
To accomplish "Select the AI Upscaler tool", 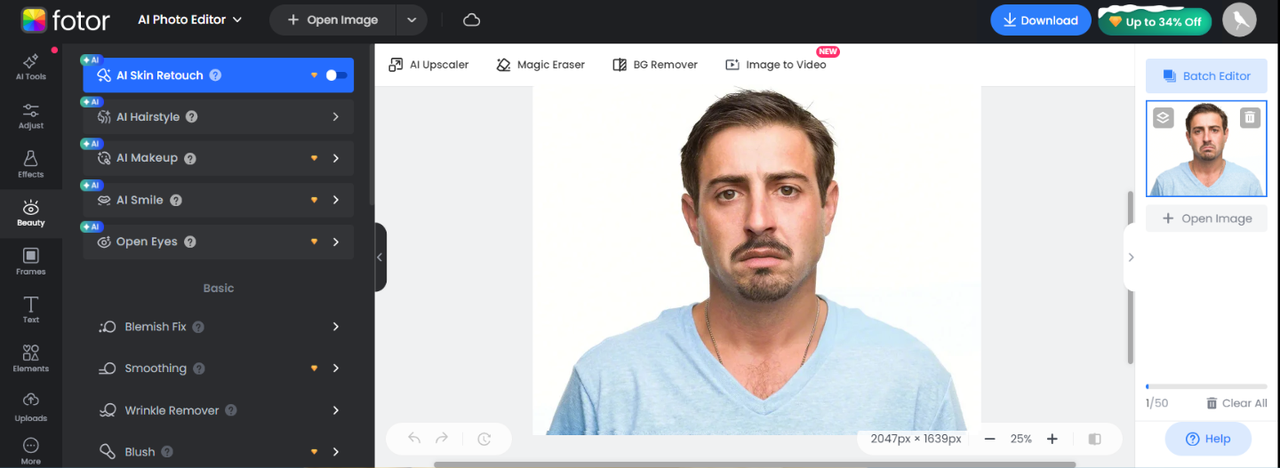I will [x=428, y=64].
